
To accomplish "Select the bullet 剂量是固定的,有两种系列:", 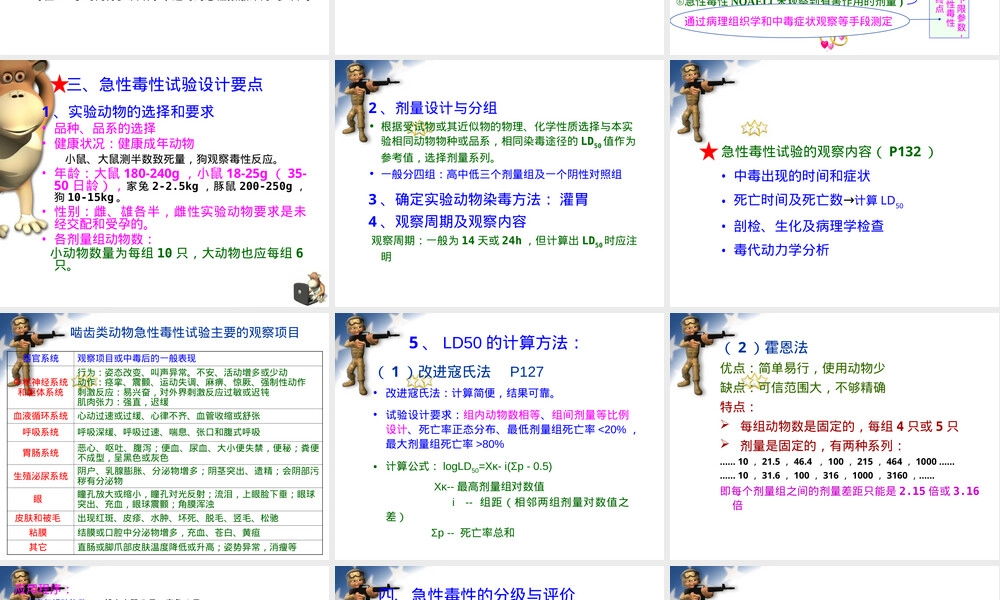I will [821, 446].
